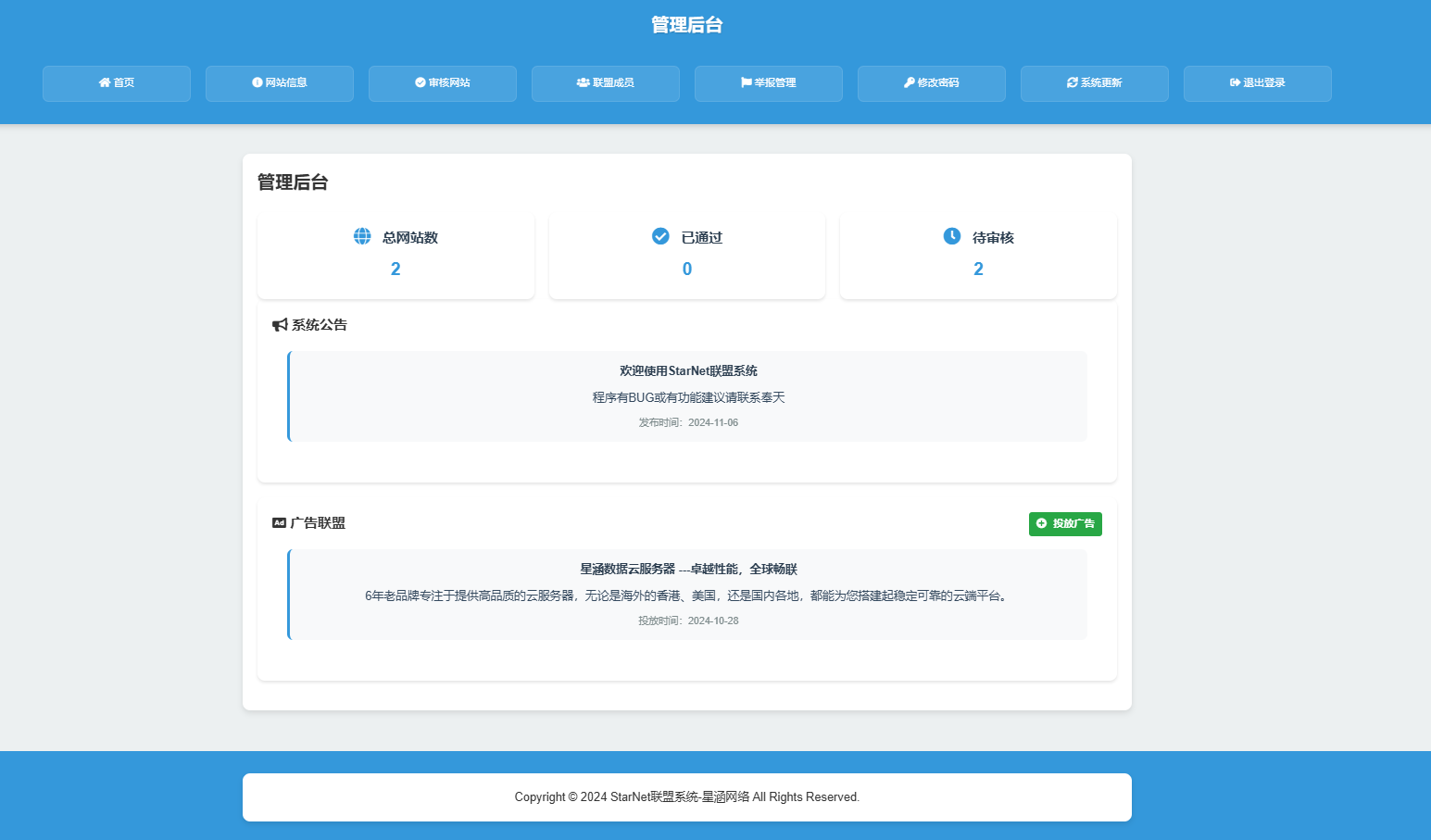Click the Ad icon beside 广告联盟
1431x840 pixels.
coord(279,522)
